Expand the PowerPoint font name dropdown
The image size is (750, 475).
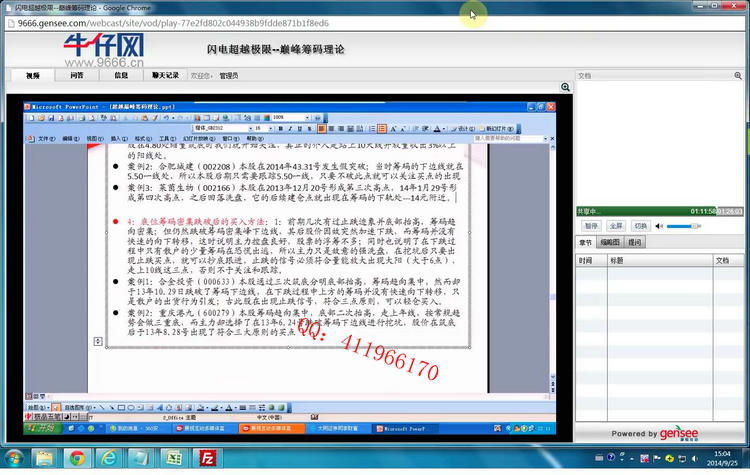click(x=251, y=128)
